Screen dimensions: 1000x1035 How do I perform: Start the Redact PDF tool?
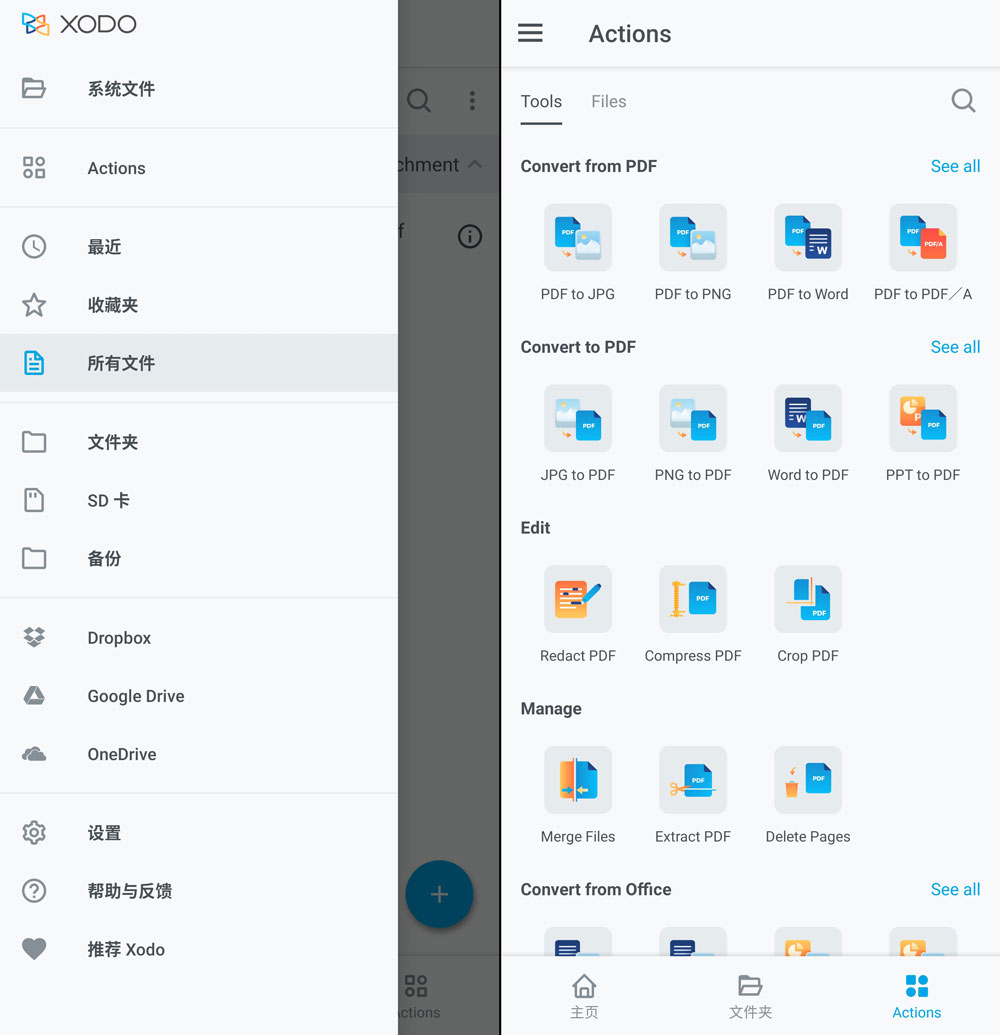tap(578, 615)
